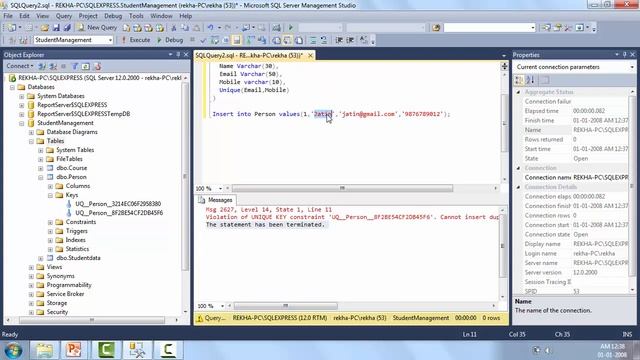This screenshot has height=360, width=640.
Task: Open the View menu
Action: [42, 16]
